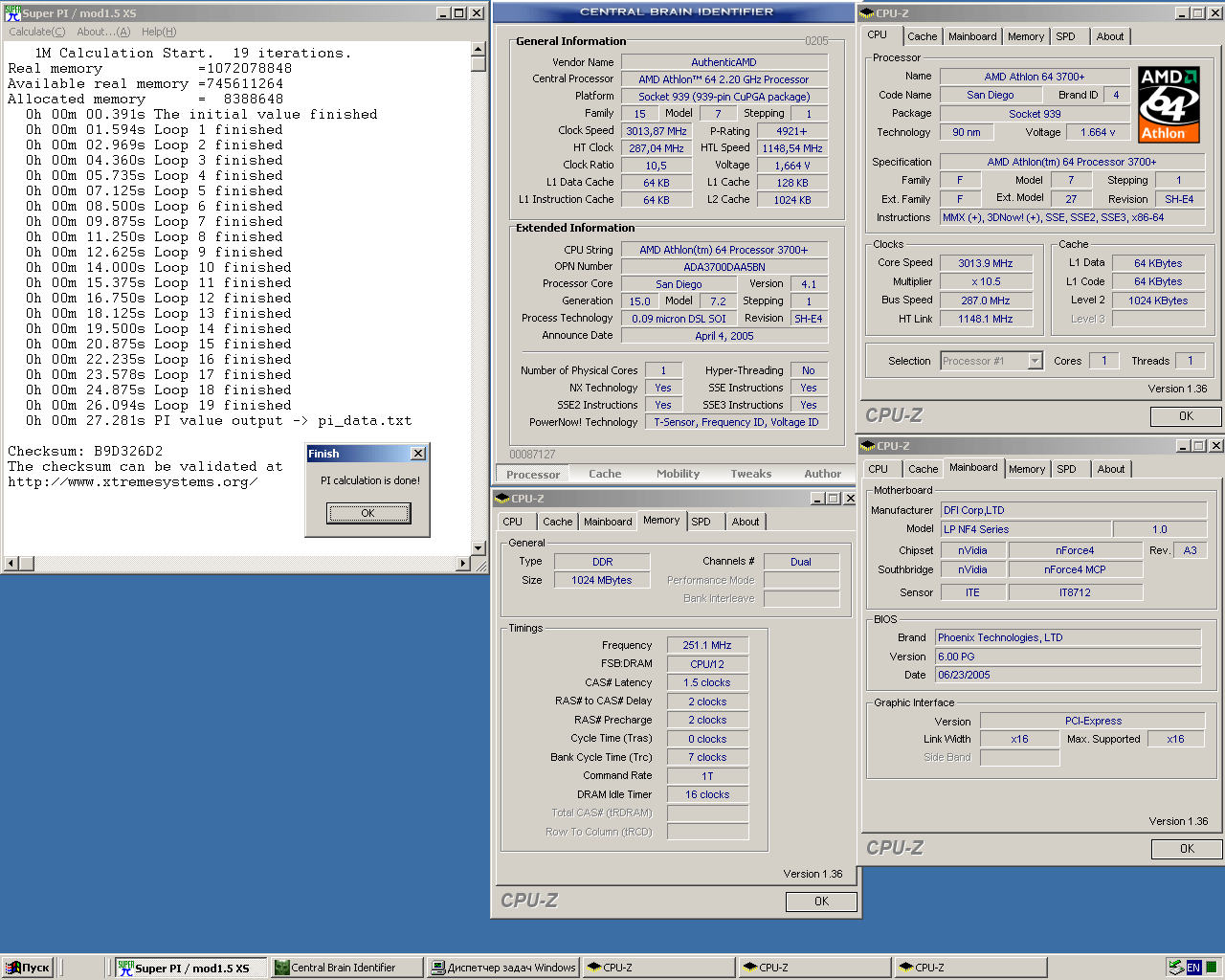Click the HT Link 1148.1 MHz value

point(986,320)
